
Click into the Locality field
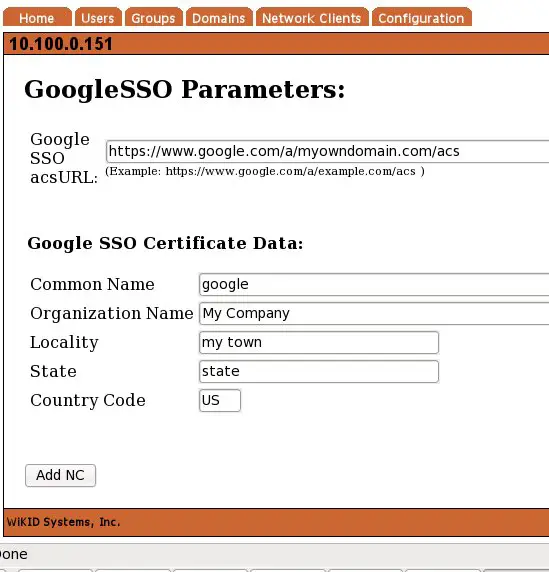pyautogui.click(x=319, y=343)
